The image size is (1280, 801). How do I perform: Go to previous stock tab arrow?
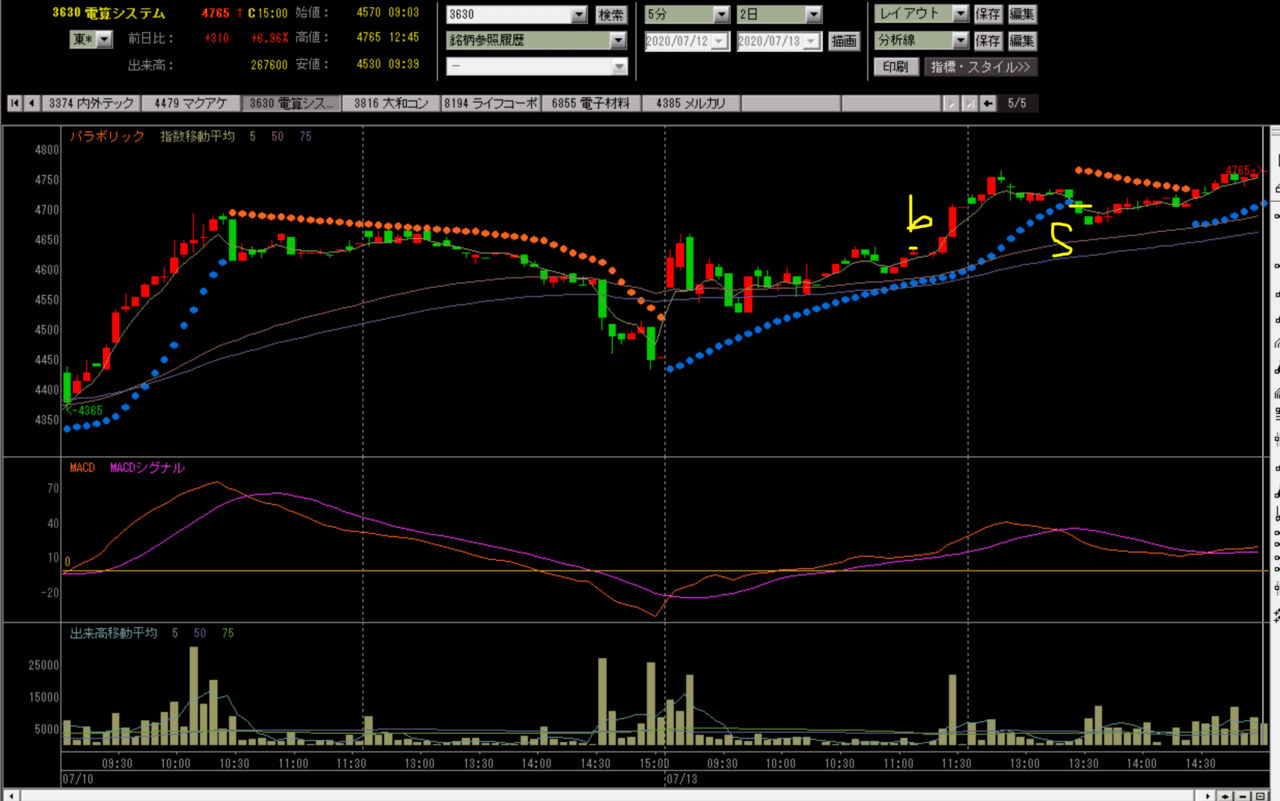pyautogui.click(x=32, y=103)
